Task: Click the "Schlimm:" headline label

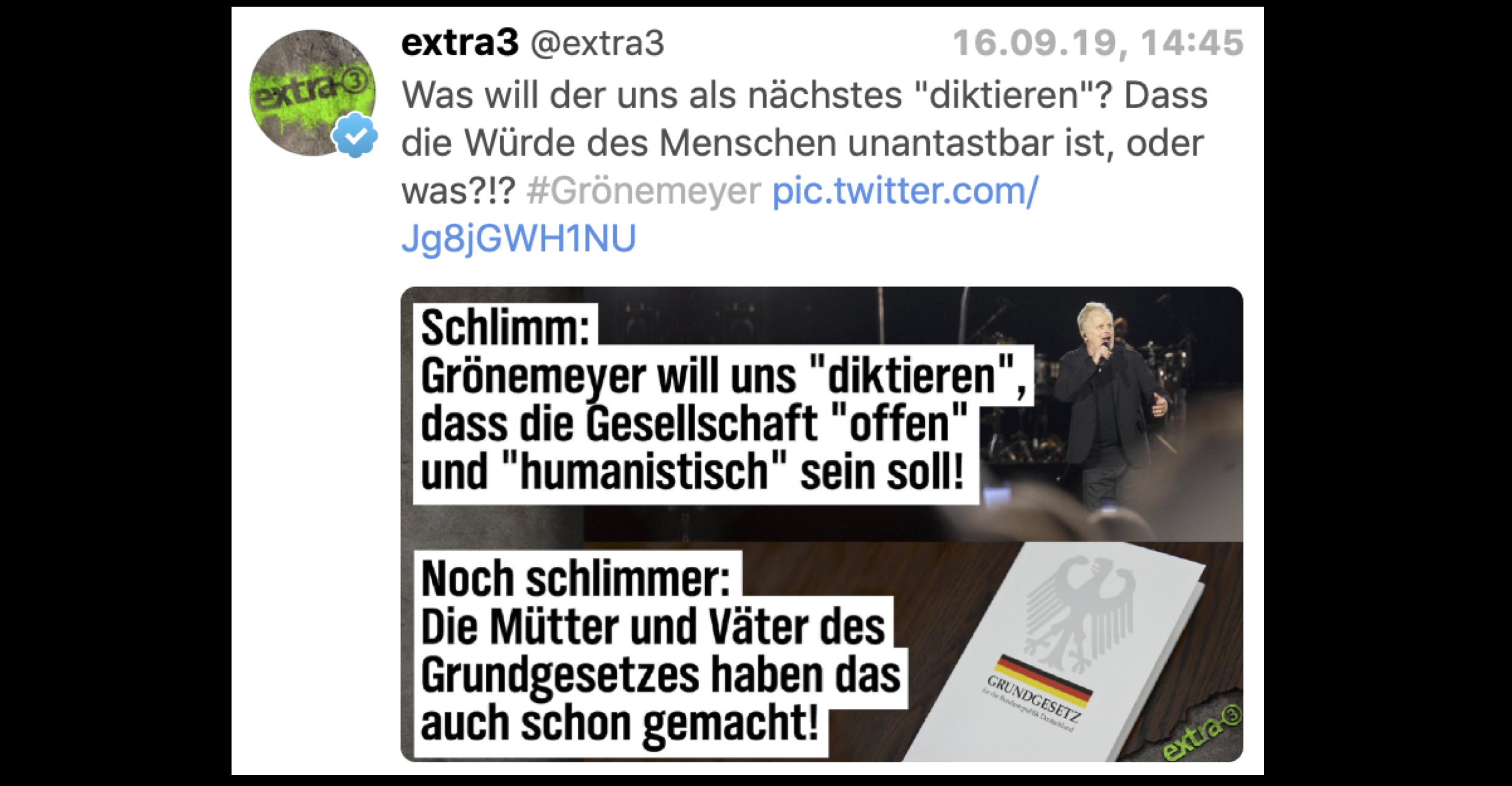Action: (506, 326)
